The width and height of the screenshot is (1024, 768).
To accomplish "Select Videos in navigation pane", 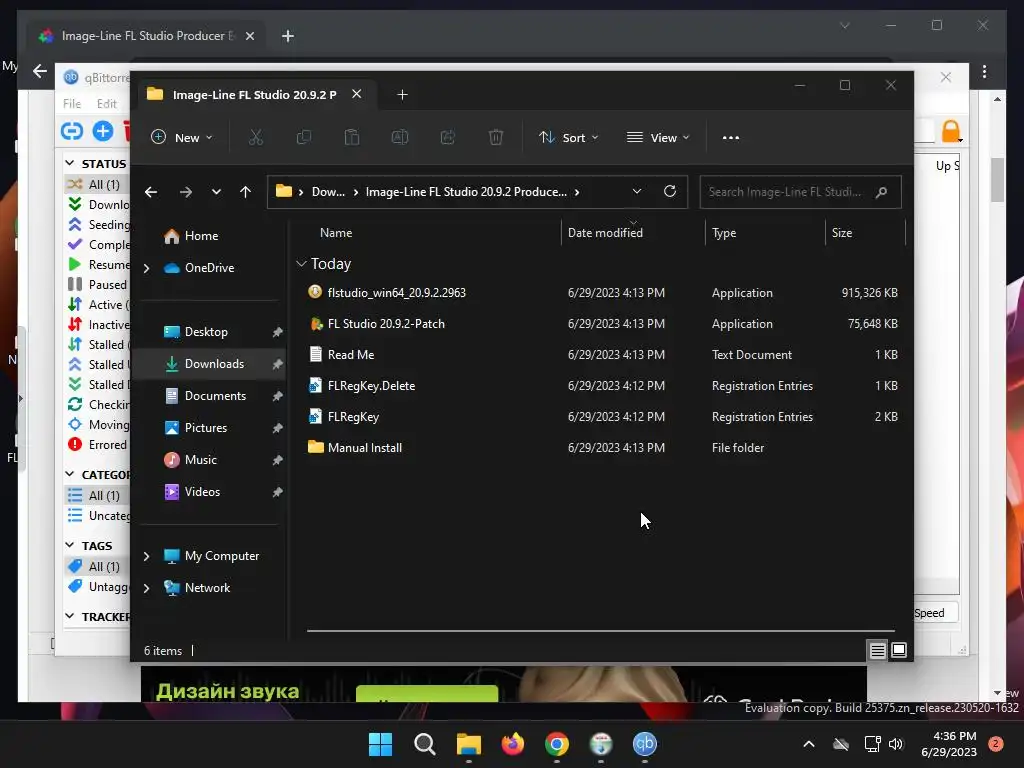I will [x=212, y=492].
